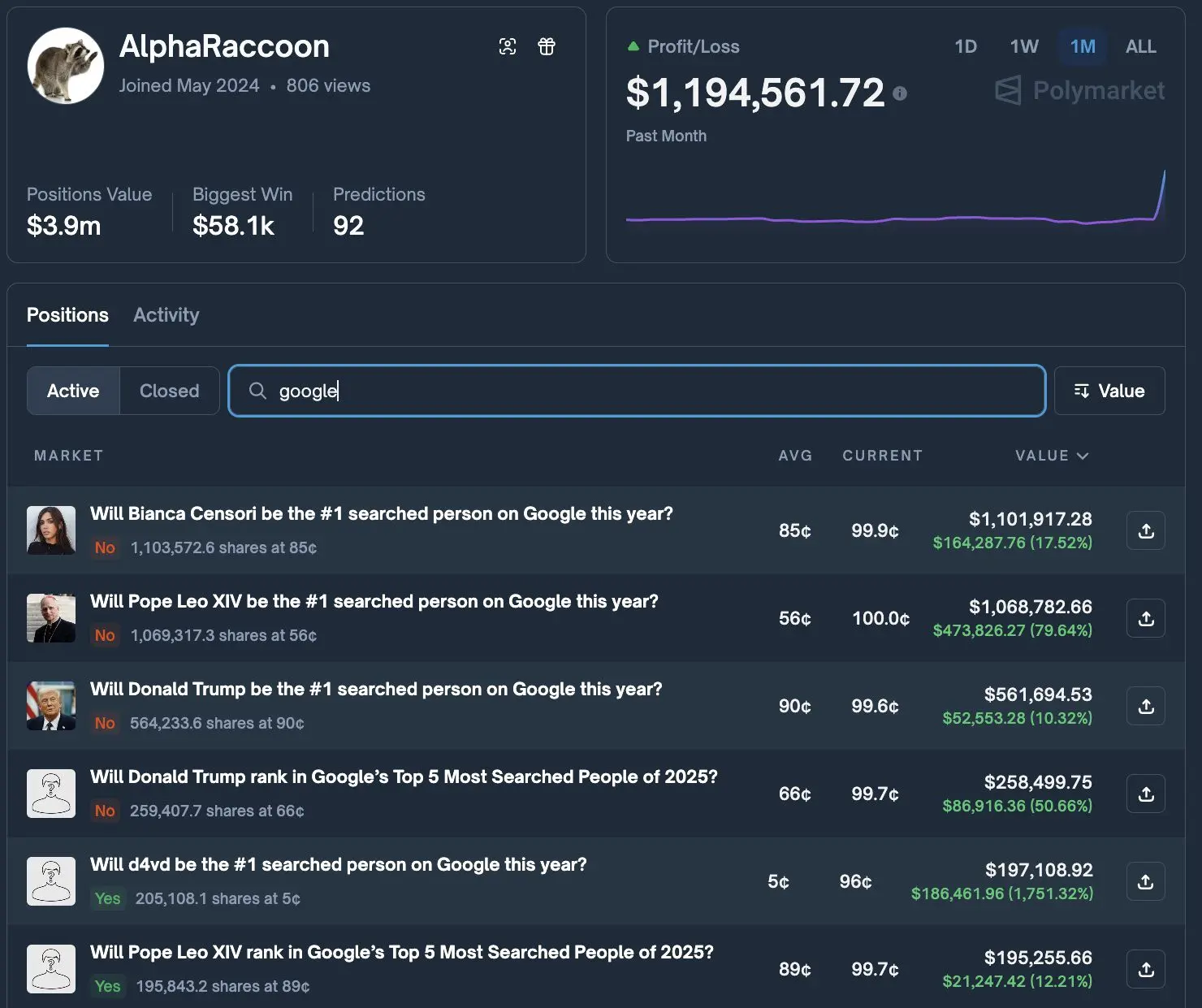
Task: Open Donald Trump Top 5 Most Searched market
Action: pyautogui.click(x=404, y=777)
